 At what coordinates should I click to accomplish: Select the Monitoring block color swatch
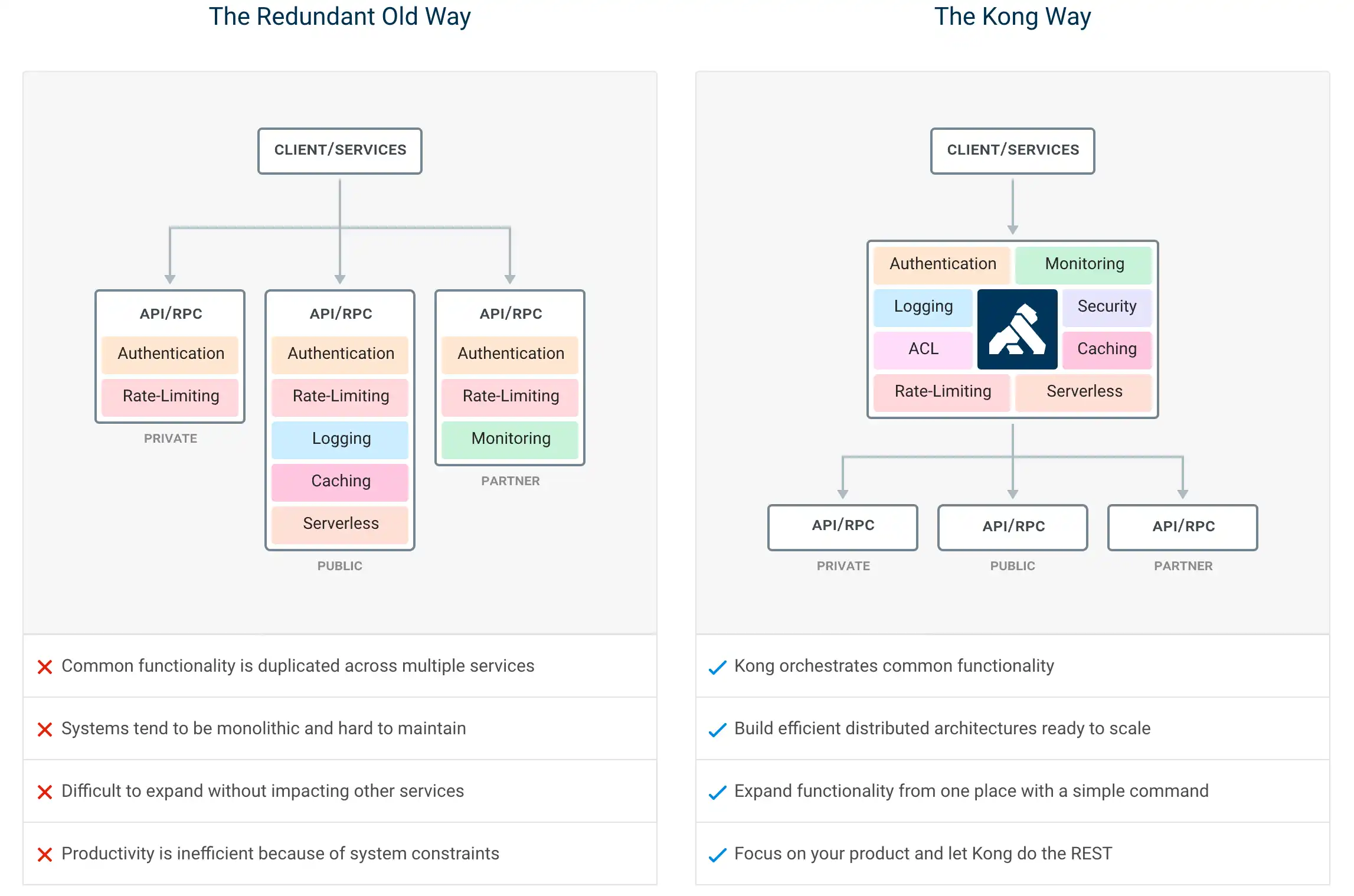click(x=1085, y=263)
